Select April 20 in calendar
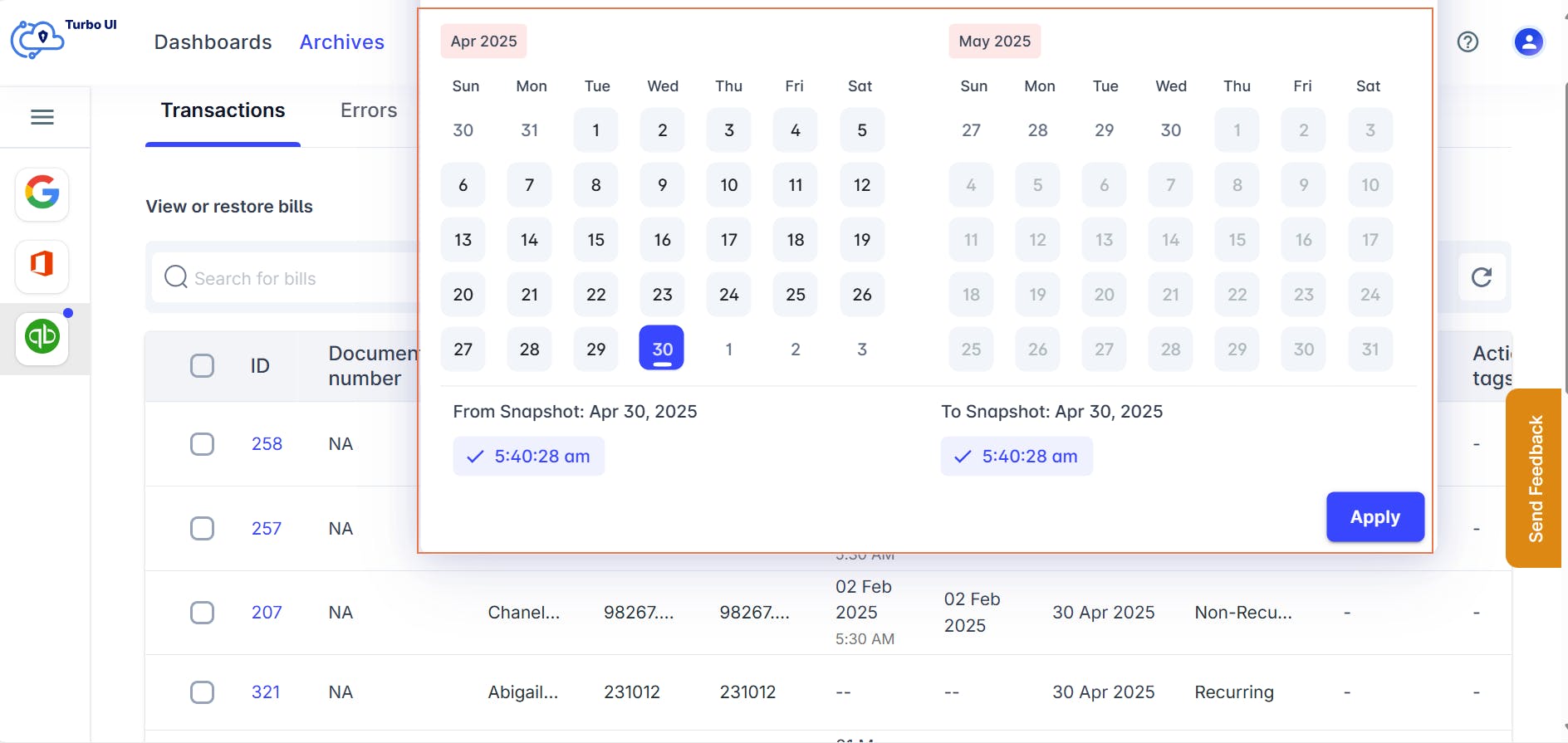This screenshot has height=743, width=1568. (463, 295)
